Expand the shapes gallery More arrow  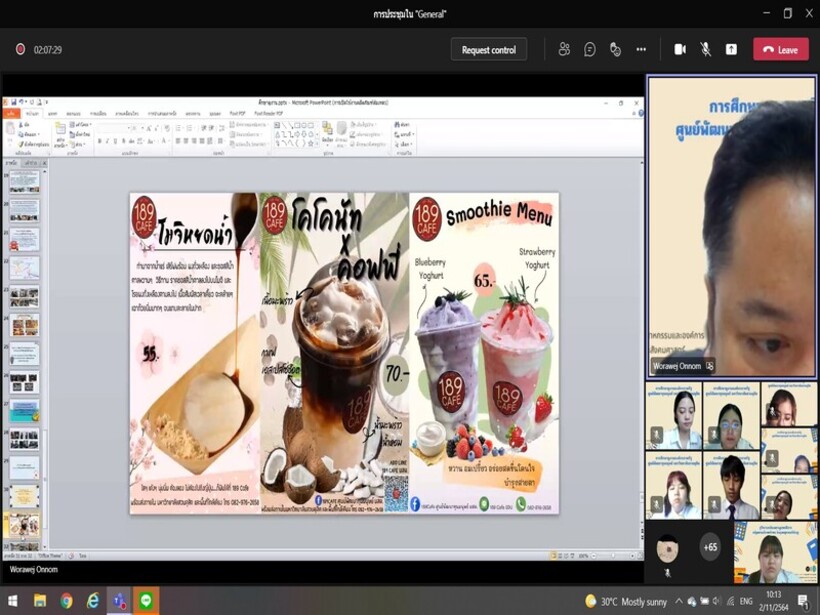[x=317, y=143]
